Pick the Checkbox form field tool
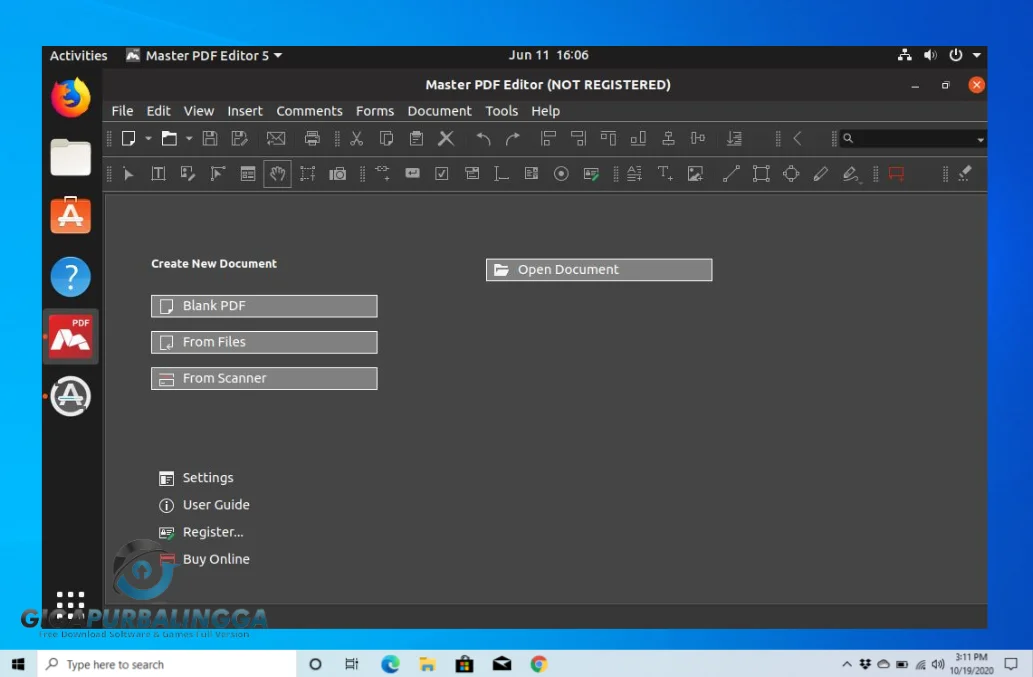This screenshot has height=677, width=1033. pyautogui.click(x=441, y=174)
